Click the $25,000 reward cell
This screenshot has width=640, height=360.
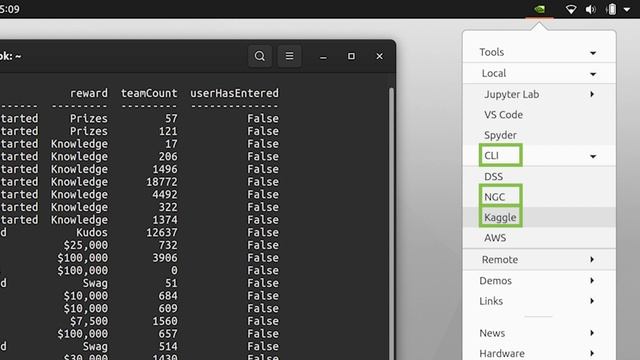(x=85, y=245)
